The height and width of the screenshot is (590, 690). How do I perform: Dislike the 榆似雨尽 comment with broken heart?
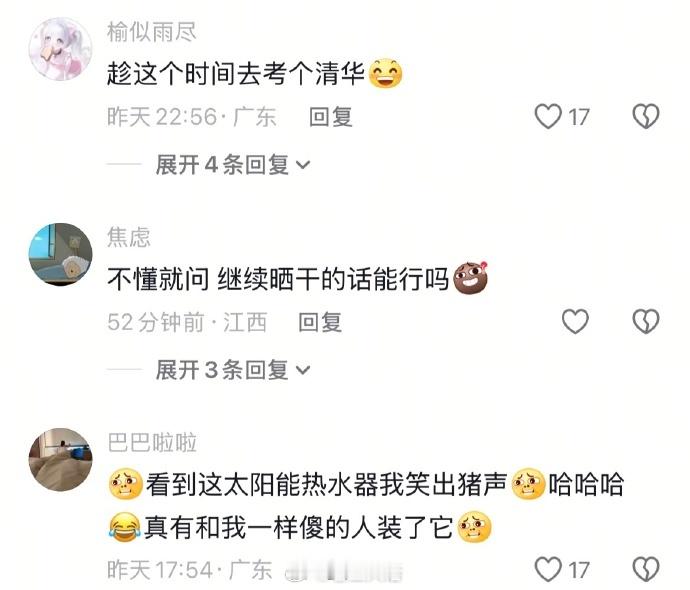point(646,117)
